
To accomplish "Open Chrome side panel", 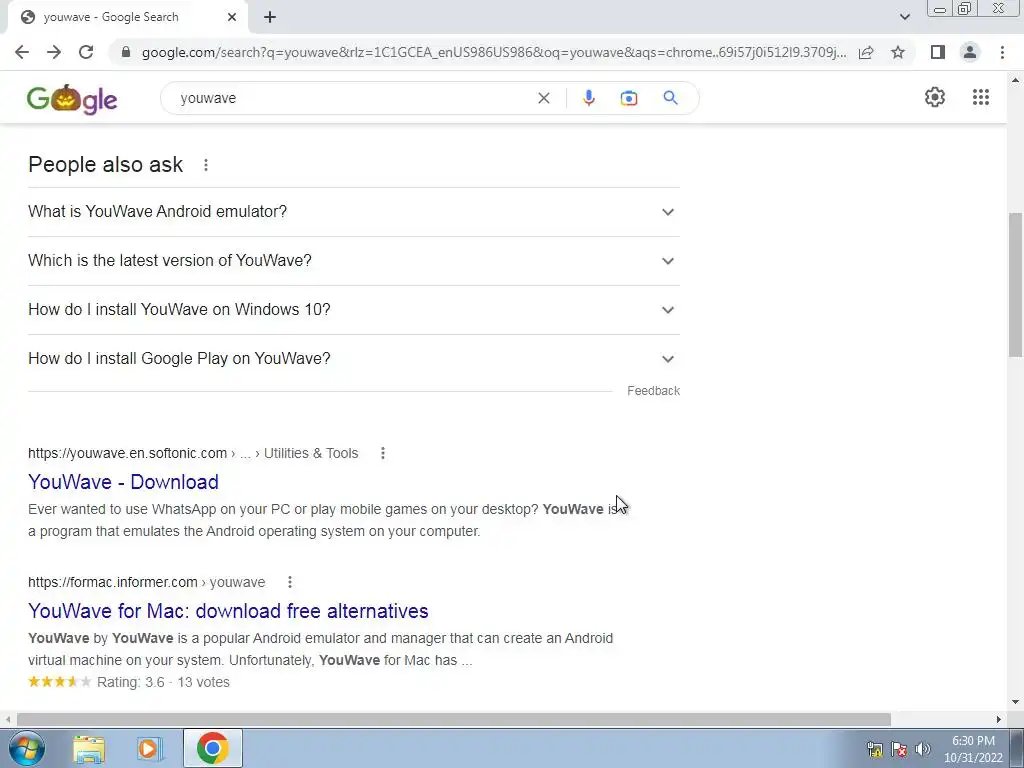I will [x=938, y=52].
